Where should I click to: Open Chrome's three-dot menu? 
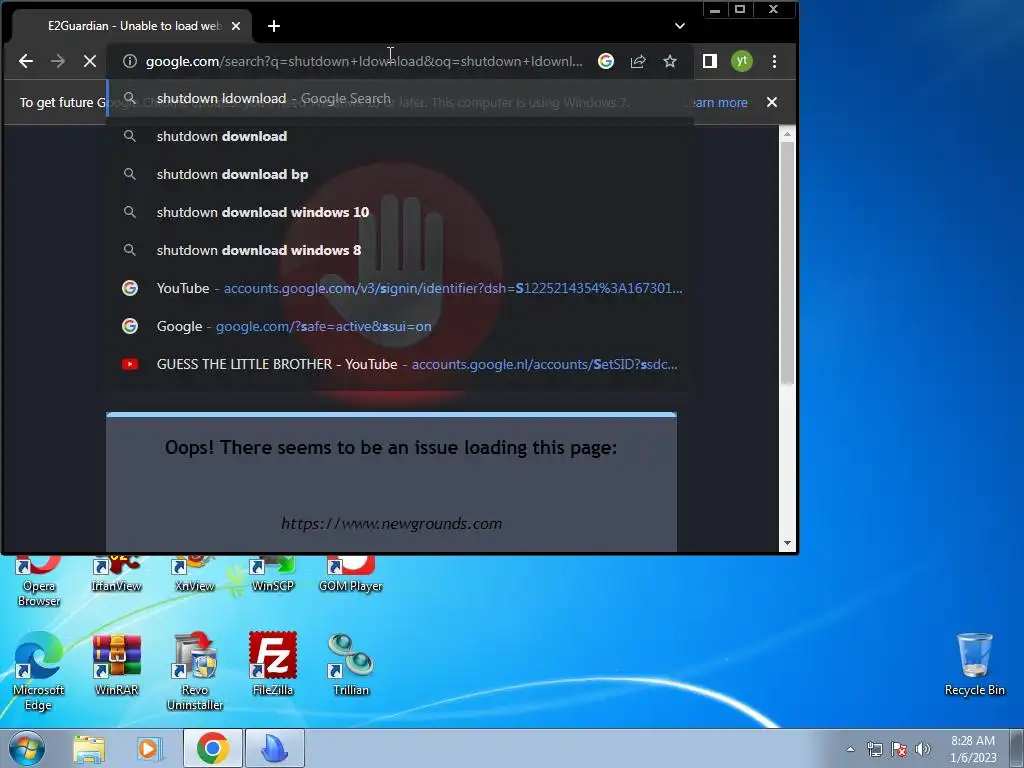(775, 61)
